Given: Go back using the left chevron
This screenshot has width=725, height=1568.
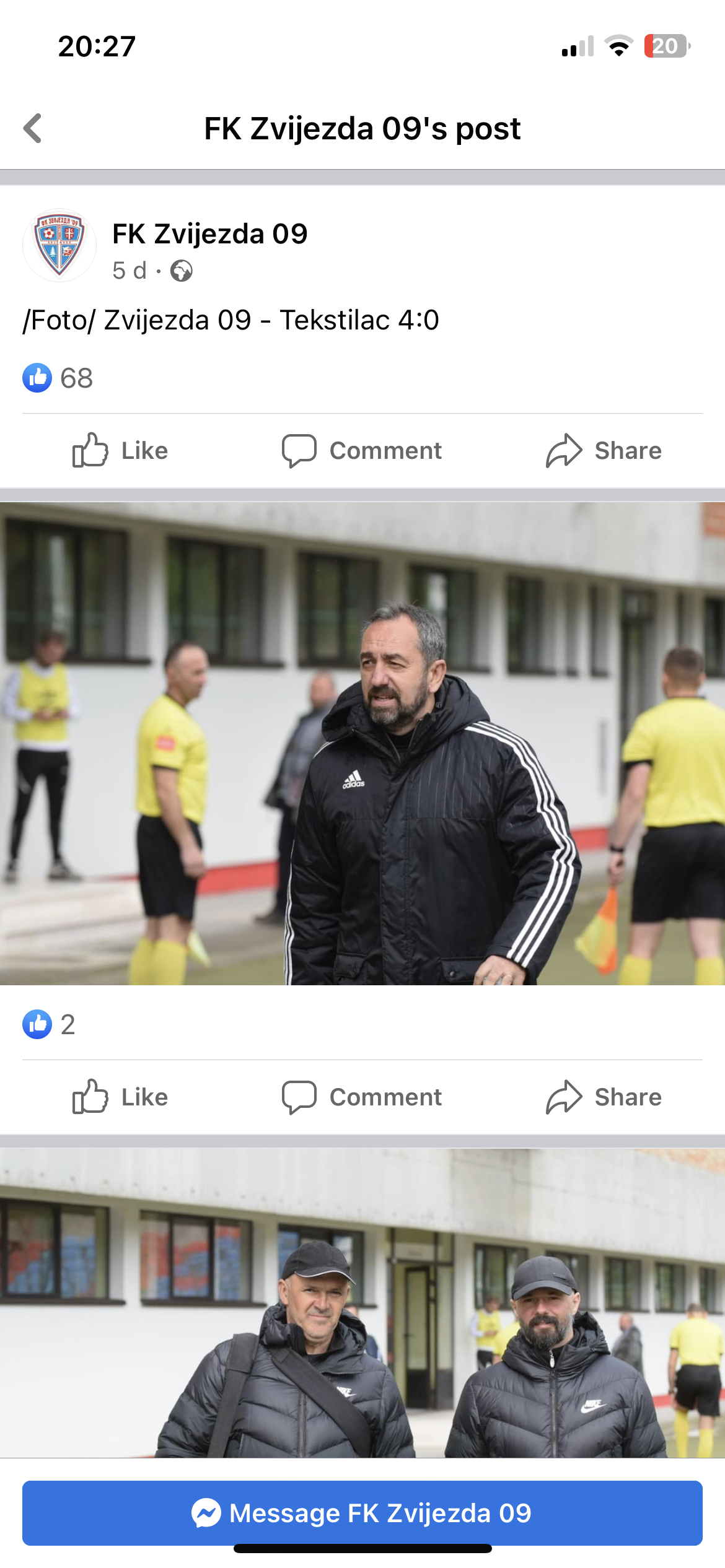Looking at the screenshot, I should [x=33, y=128].
